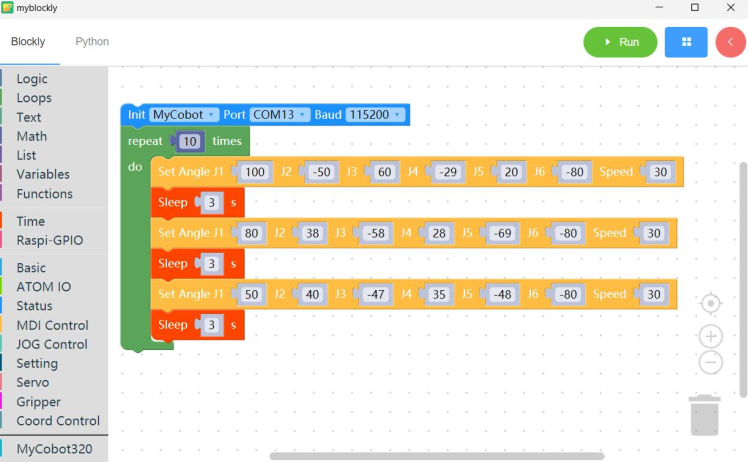This screenshot has height=462, width=748.
Task: Click the repeat count field showing 10
Action: point(190,141)
